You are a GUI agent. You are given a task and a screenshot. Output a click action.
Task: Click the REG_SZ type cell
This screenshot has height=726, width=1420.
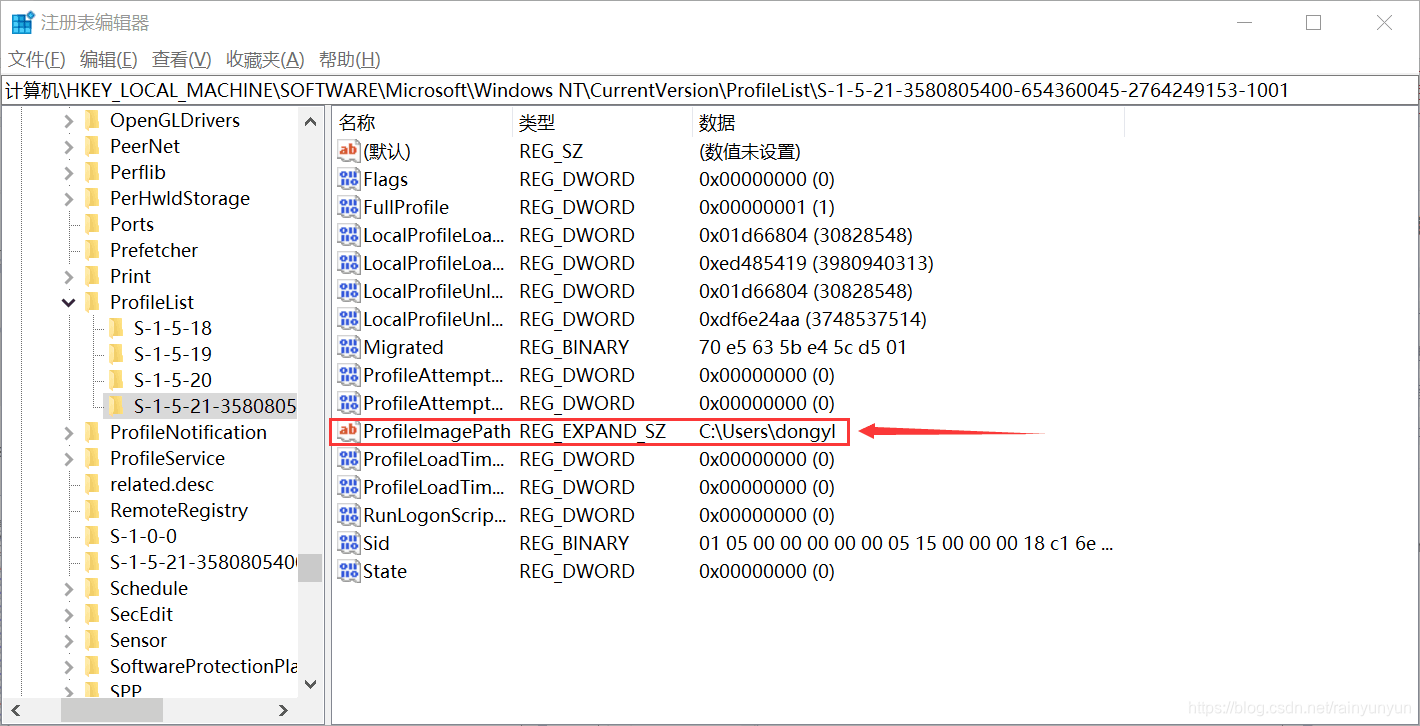click(x=551, y=152)
